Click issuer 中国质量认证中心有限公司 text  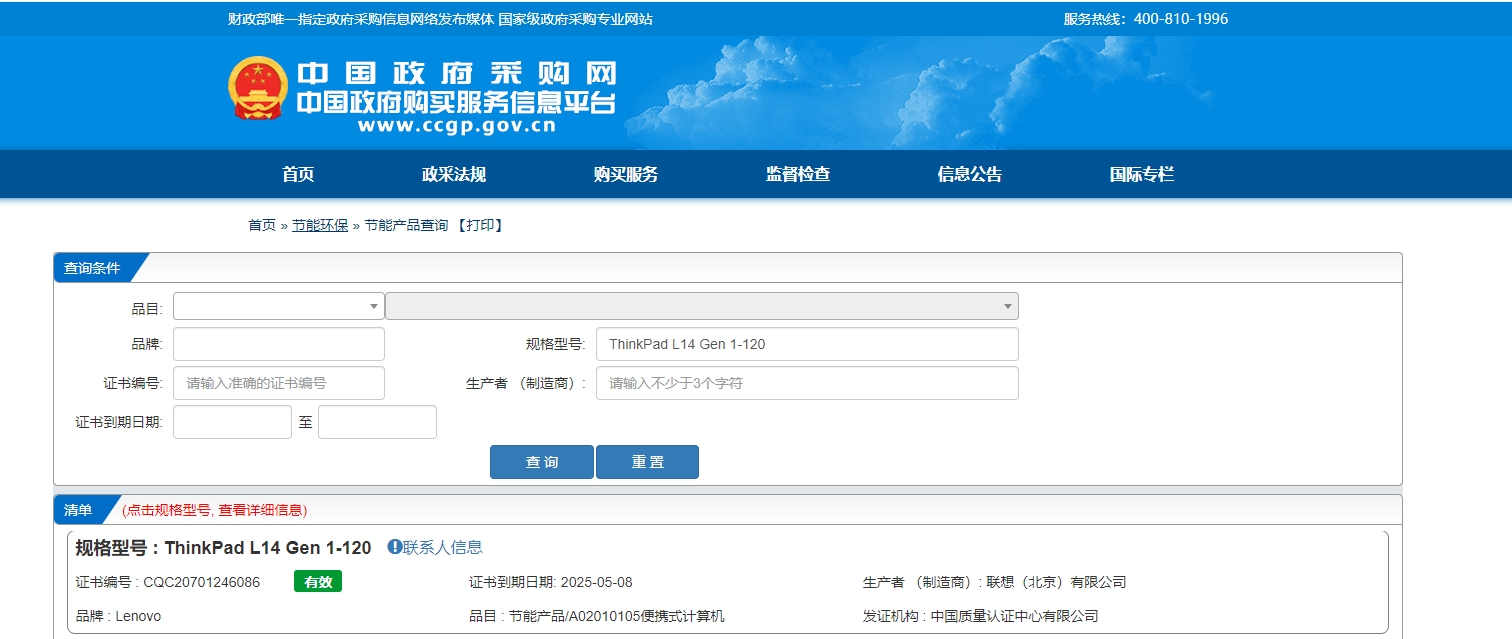[x=1014, y=616]
